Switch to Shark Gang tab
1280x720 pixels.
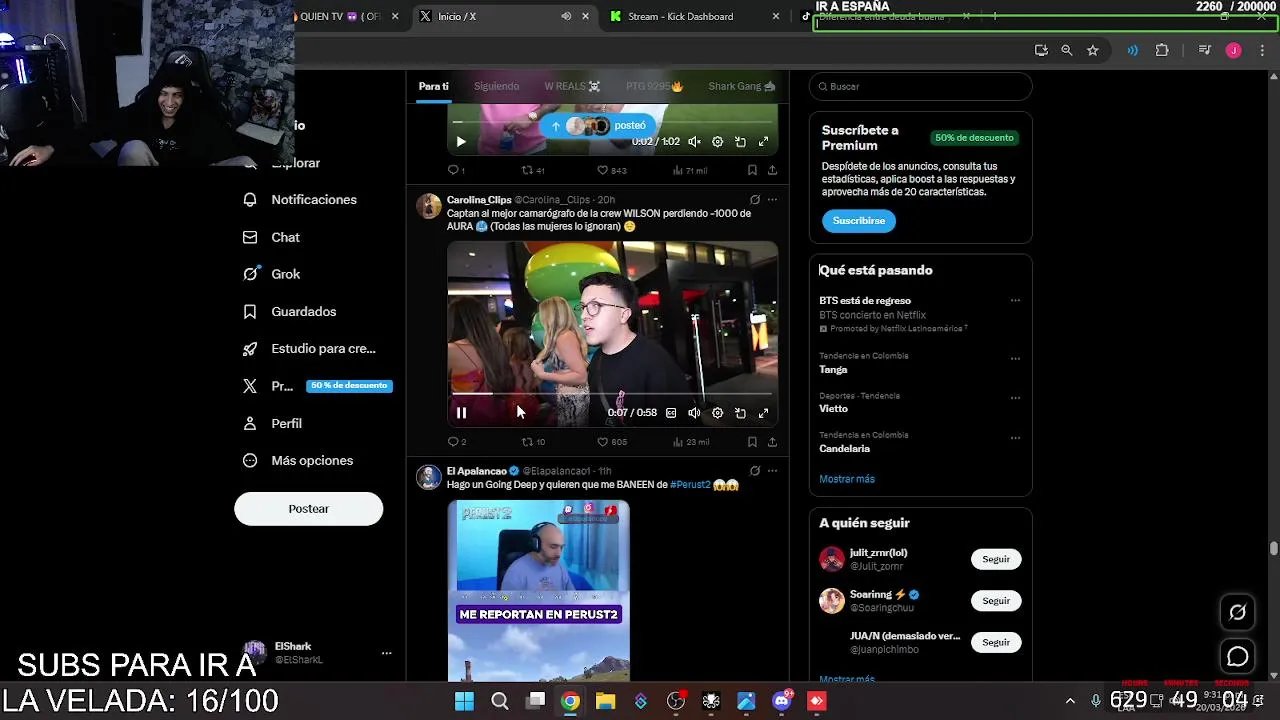[742, 86]
